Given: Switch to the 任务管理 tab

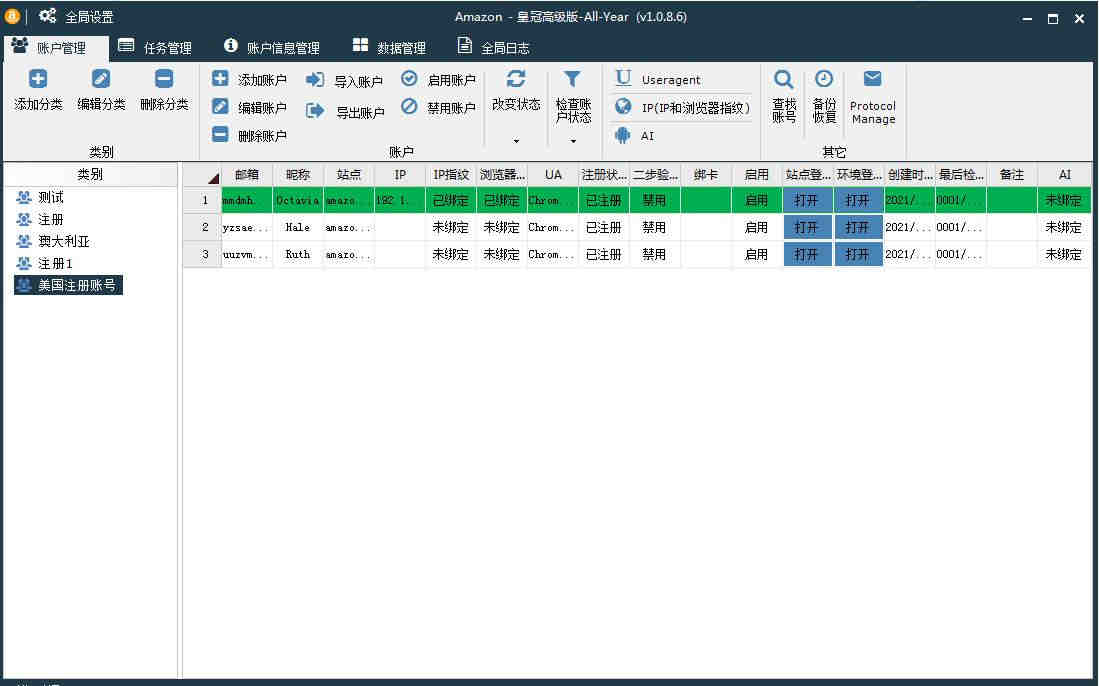Looking at the screenshot, I should pyautogui.click(x=155, y=48).
